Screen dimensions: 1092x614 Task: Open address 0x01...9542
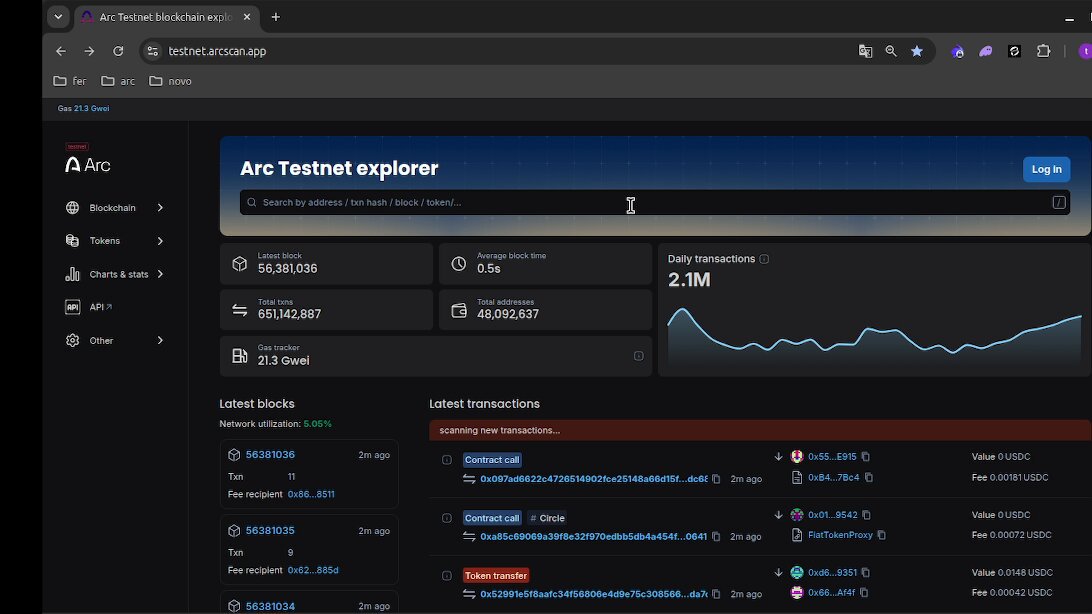click(x=832, y=515)
